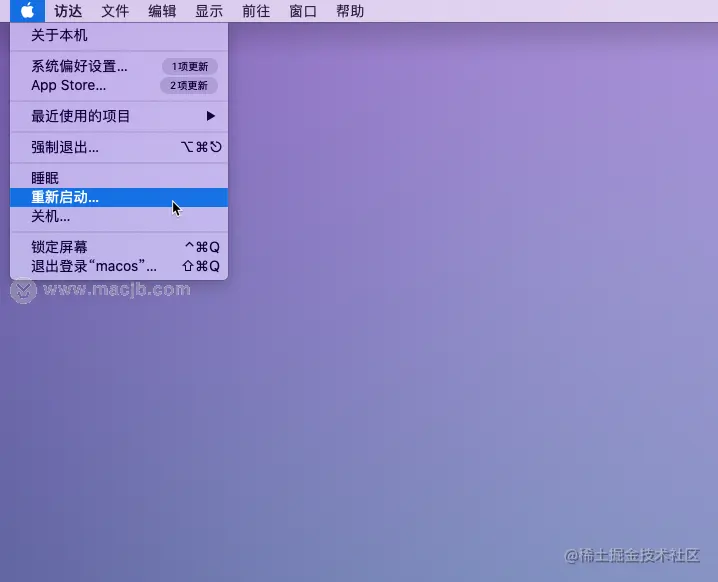Click the 1项更新 badge beside 系统偏好设置

(190, 66)
